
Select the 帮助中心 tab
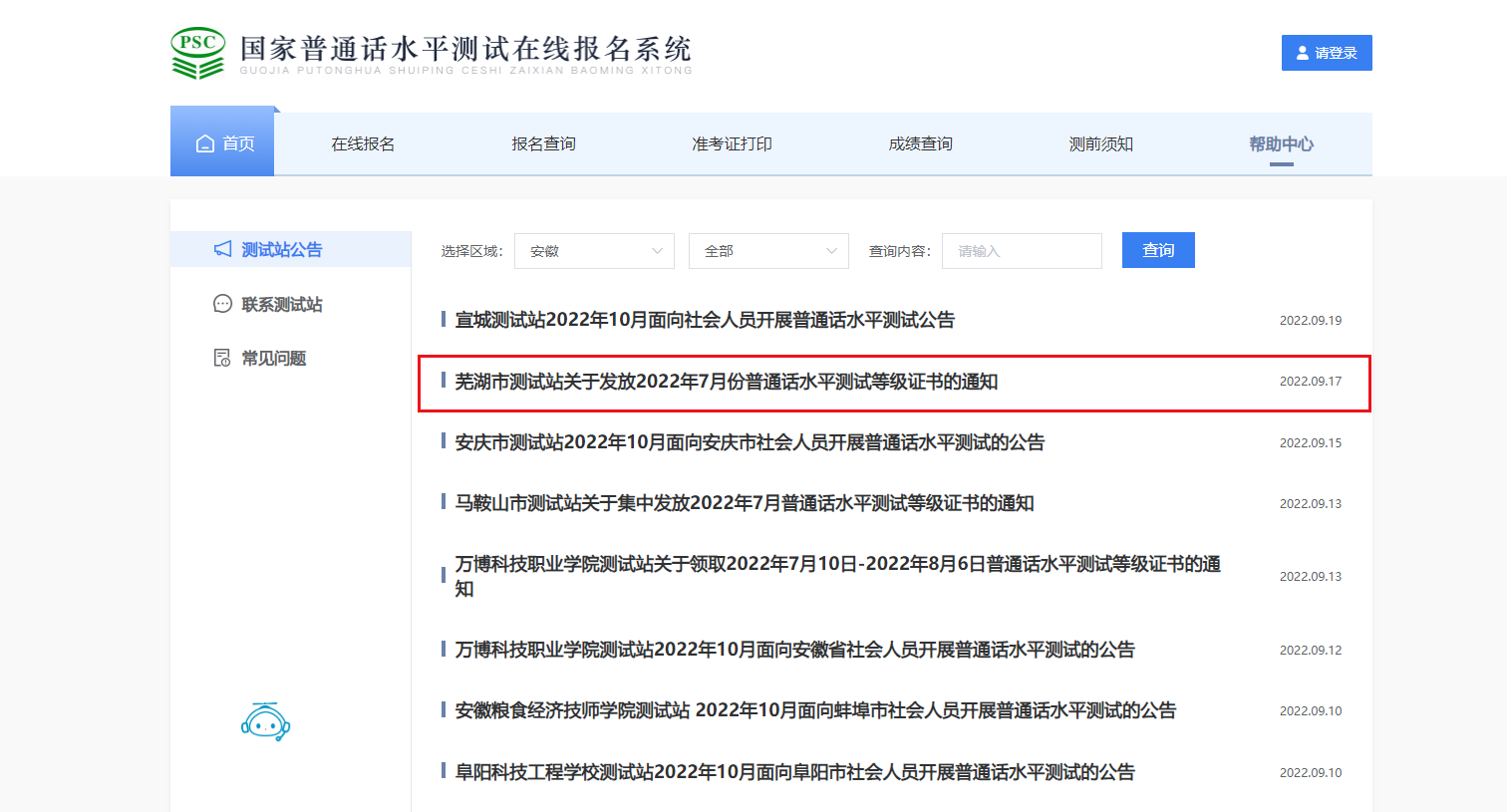[1281, 143]
